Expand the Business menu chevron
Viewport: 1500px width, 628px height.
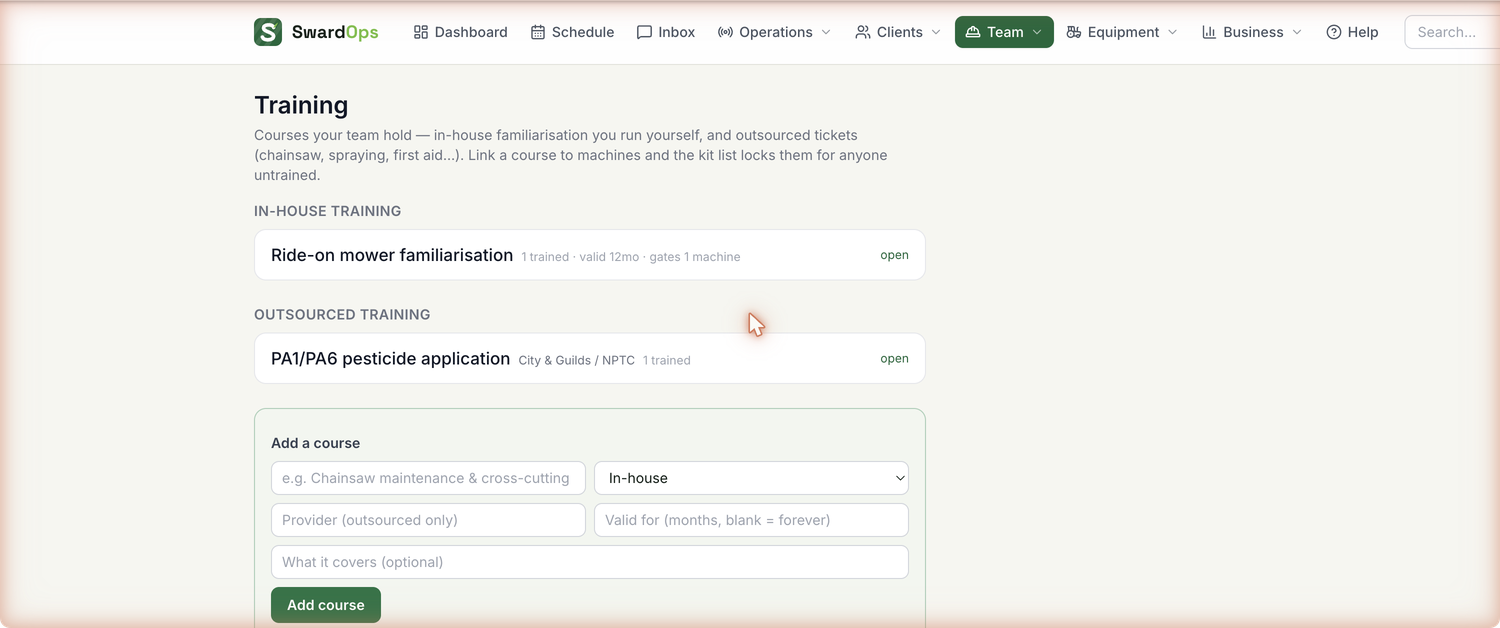point(1297,32)
